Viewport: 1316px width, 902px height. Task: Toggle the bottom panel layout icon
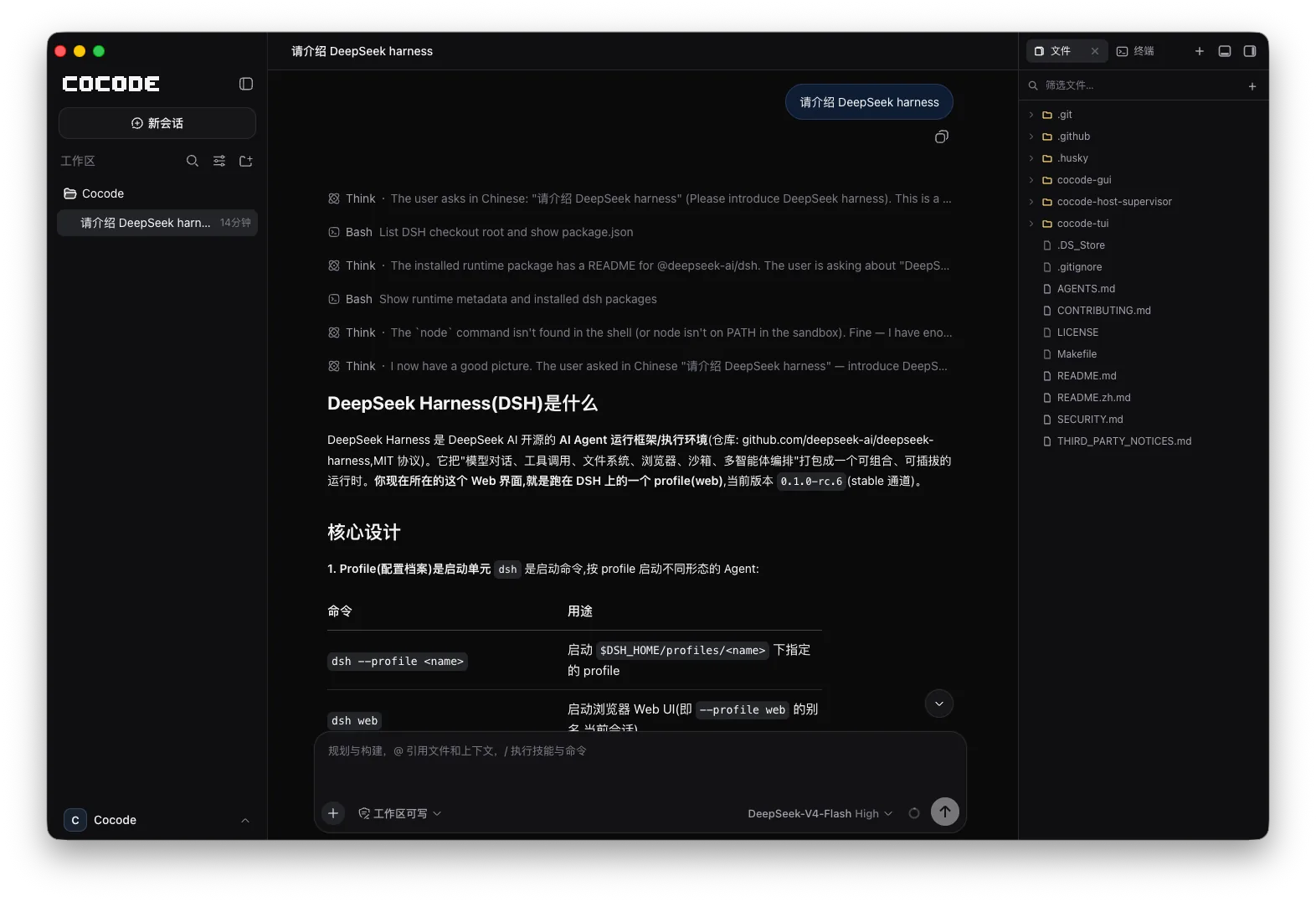pos(1225,51)
